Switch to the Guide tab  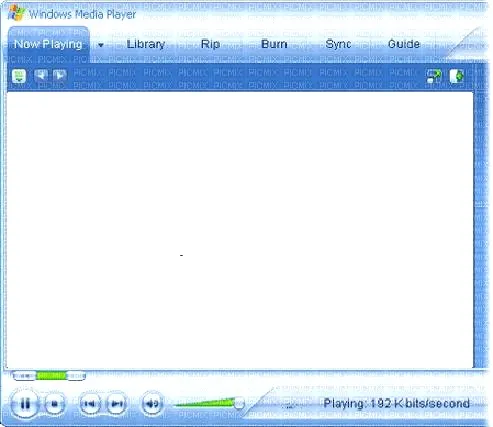click(404, 44)
